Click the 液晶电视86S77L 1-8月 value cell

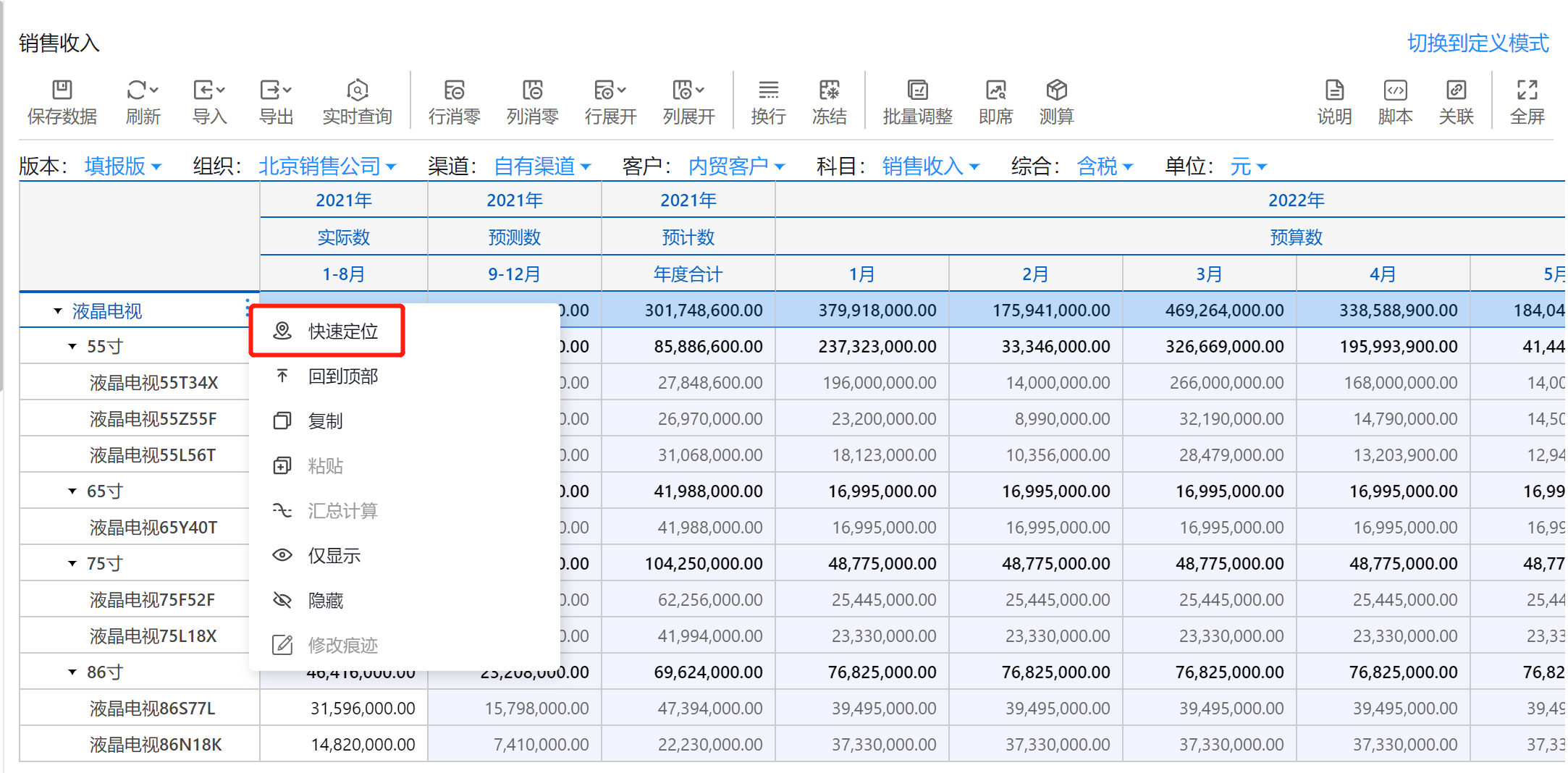tap(345, 708)
